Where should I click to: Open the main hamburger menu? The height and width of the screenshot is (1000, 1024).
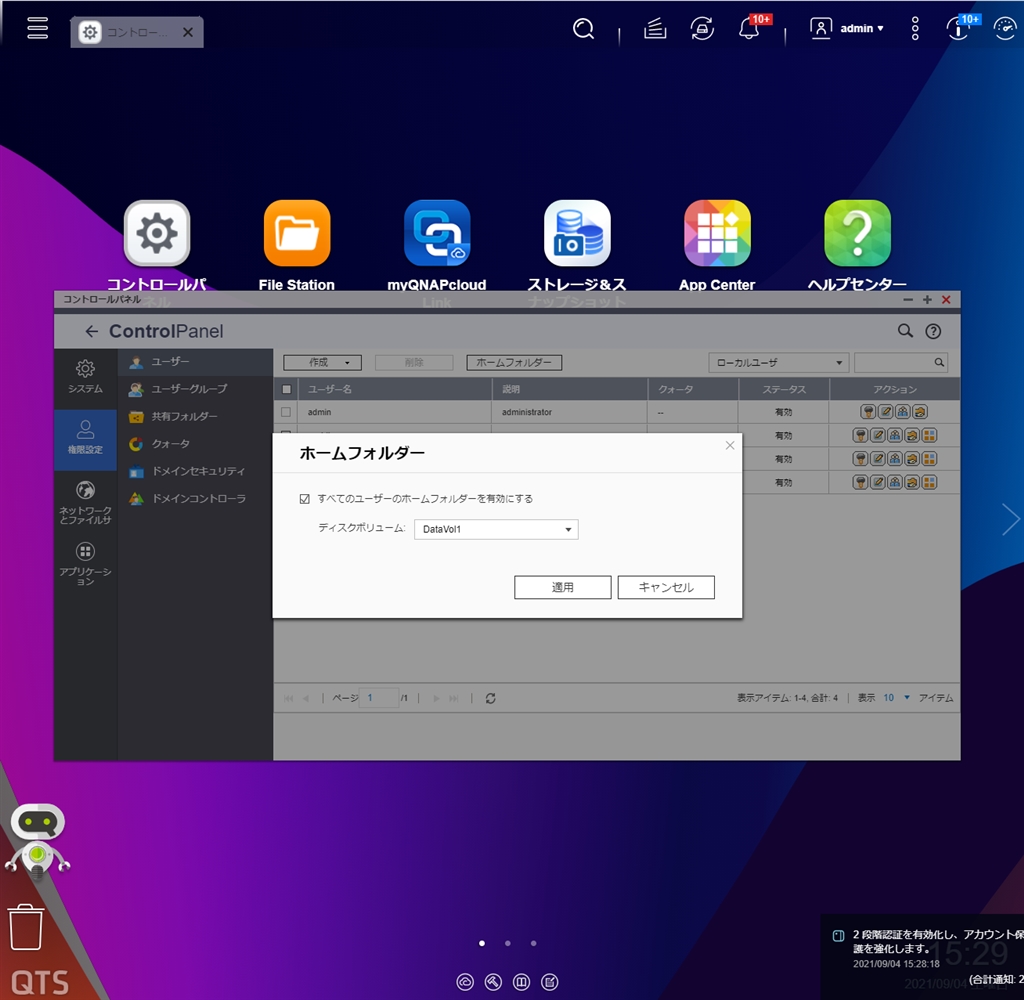coord(37,28)
